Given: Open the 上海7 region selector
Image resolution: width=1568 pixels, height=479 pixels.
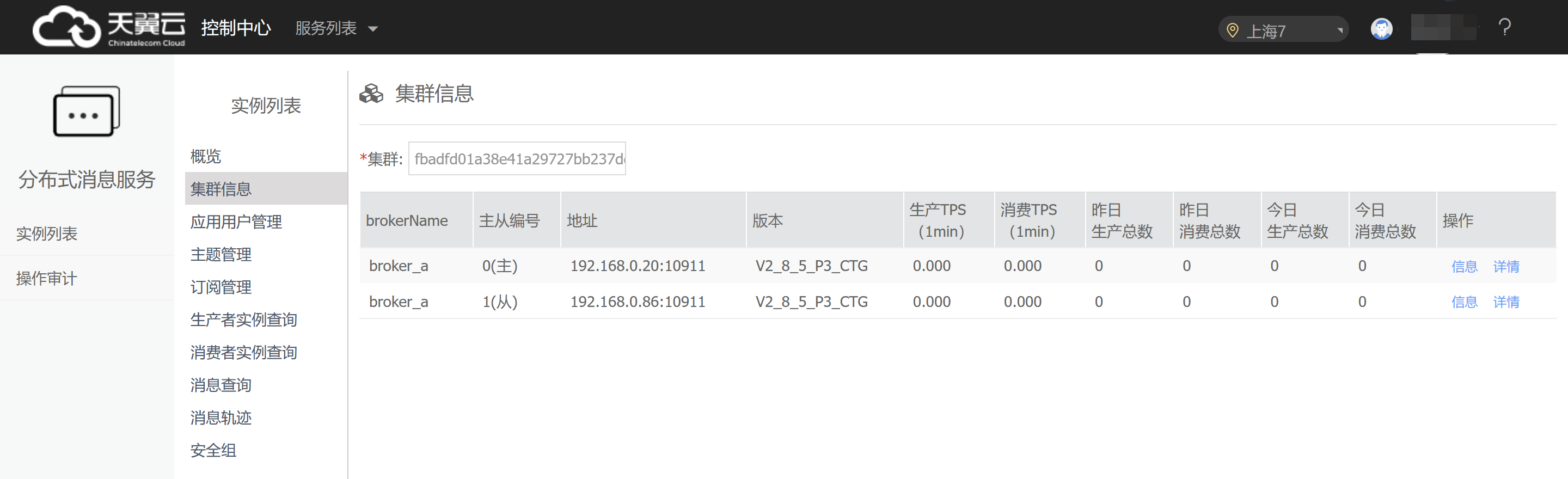Looking at the screenshot, I should click(1283, 30).
